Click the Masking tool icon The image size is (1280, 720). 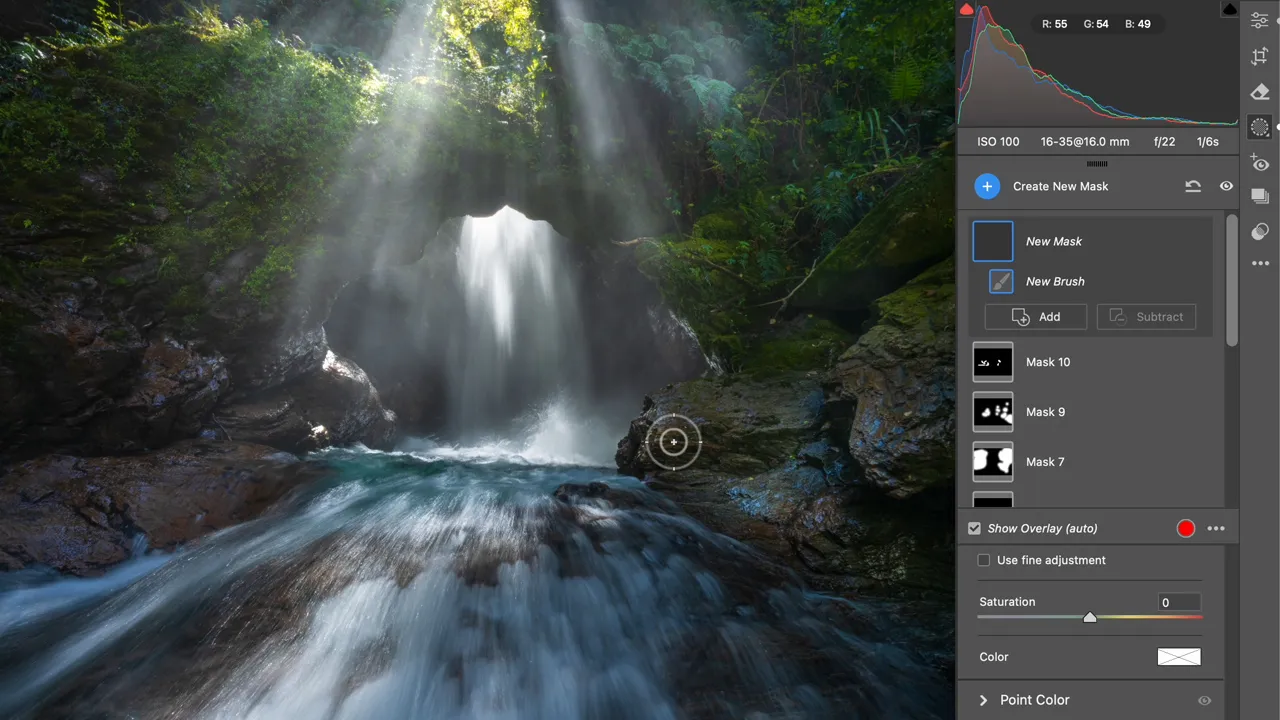pos(1260,127)
